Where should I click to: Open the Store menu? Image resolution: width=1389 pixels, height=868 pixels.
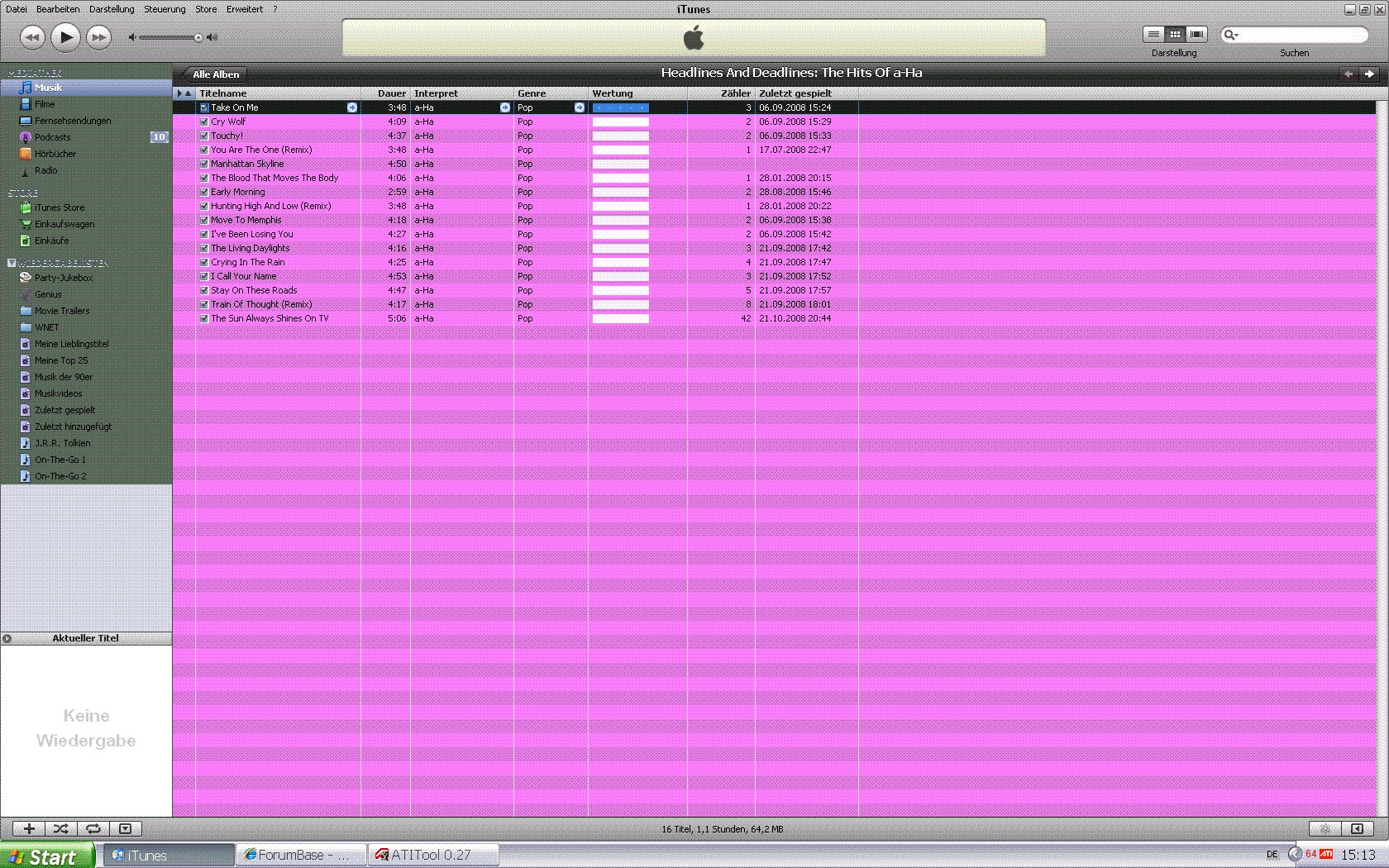pos(206,9)
